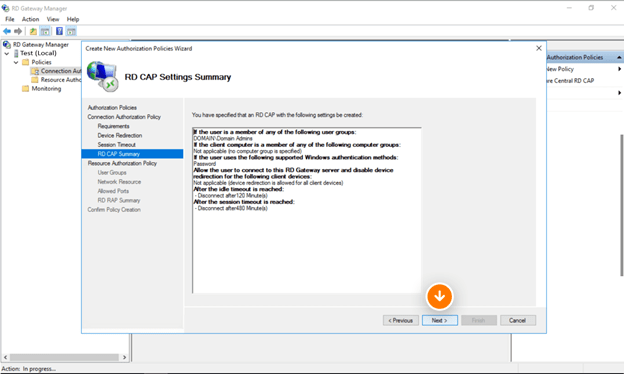Image resolution: width=624 pixels, height=374 pixels.
Task: Select Authorization Policies wizard step
Action: 112,107
